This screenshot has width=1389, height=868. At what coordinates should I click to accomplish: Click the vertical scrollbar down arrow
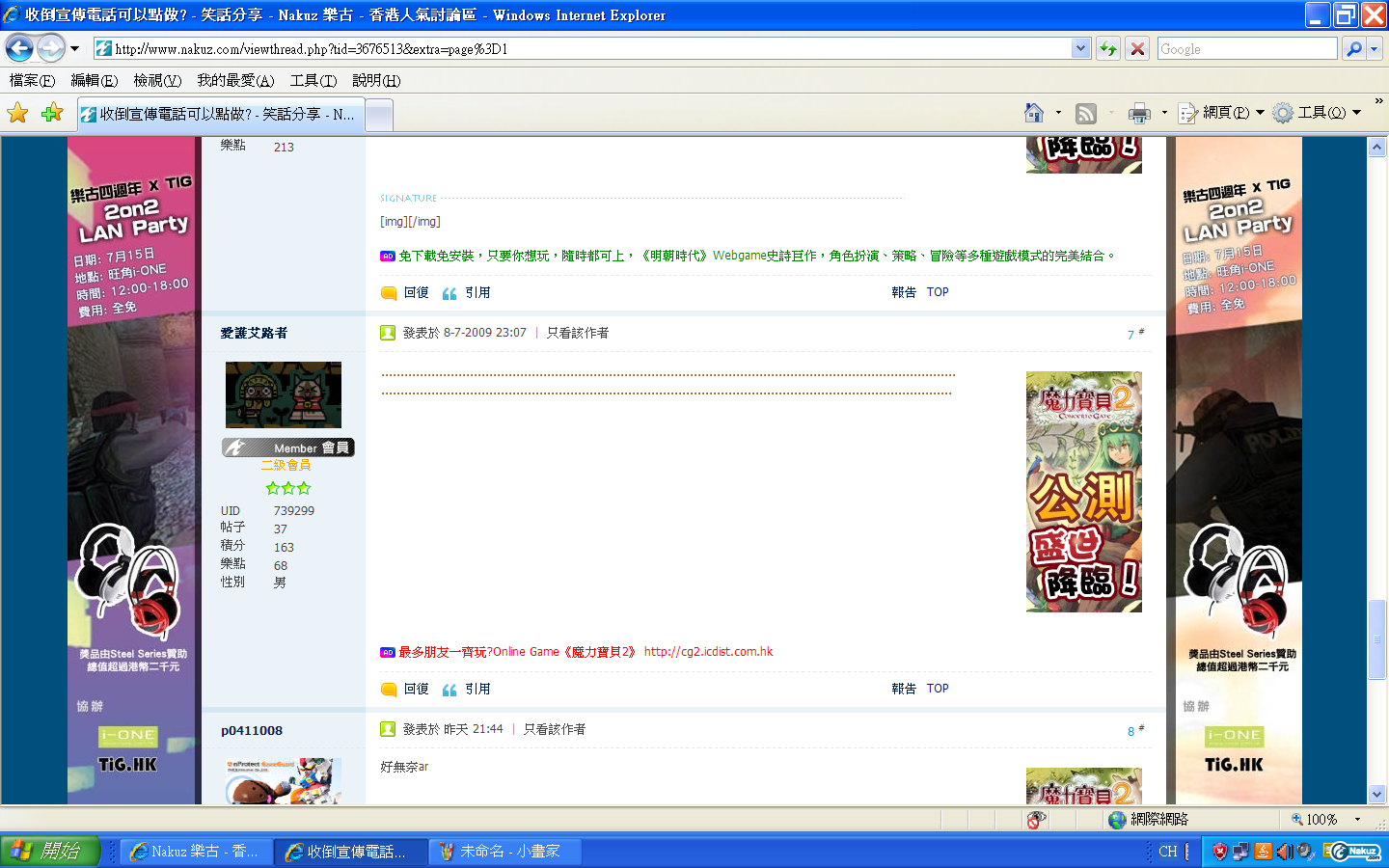[1376, 794]
